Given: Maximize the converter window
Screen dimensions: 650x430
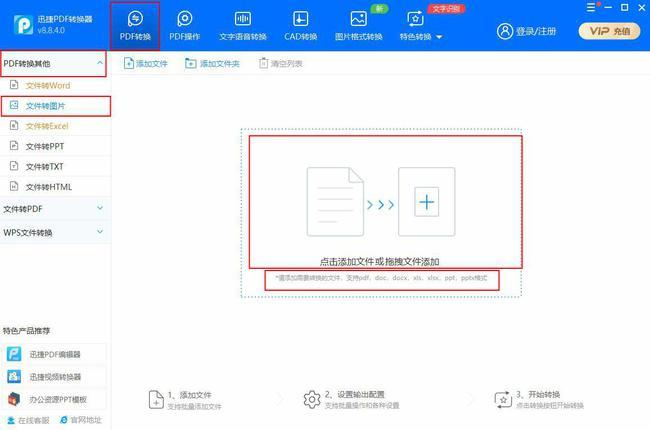Looking at the screenshot, I should pyautogui.click(x=625, y=7).
